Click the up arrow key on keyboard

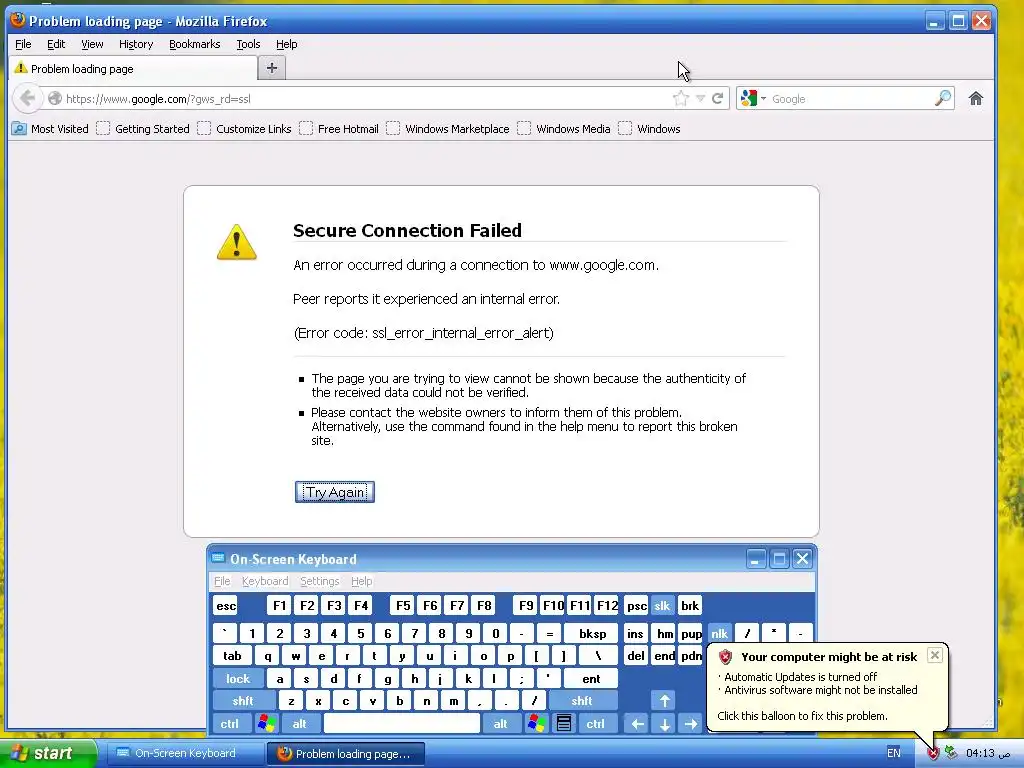[664, 701]
